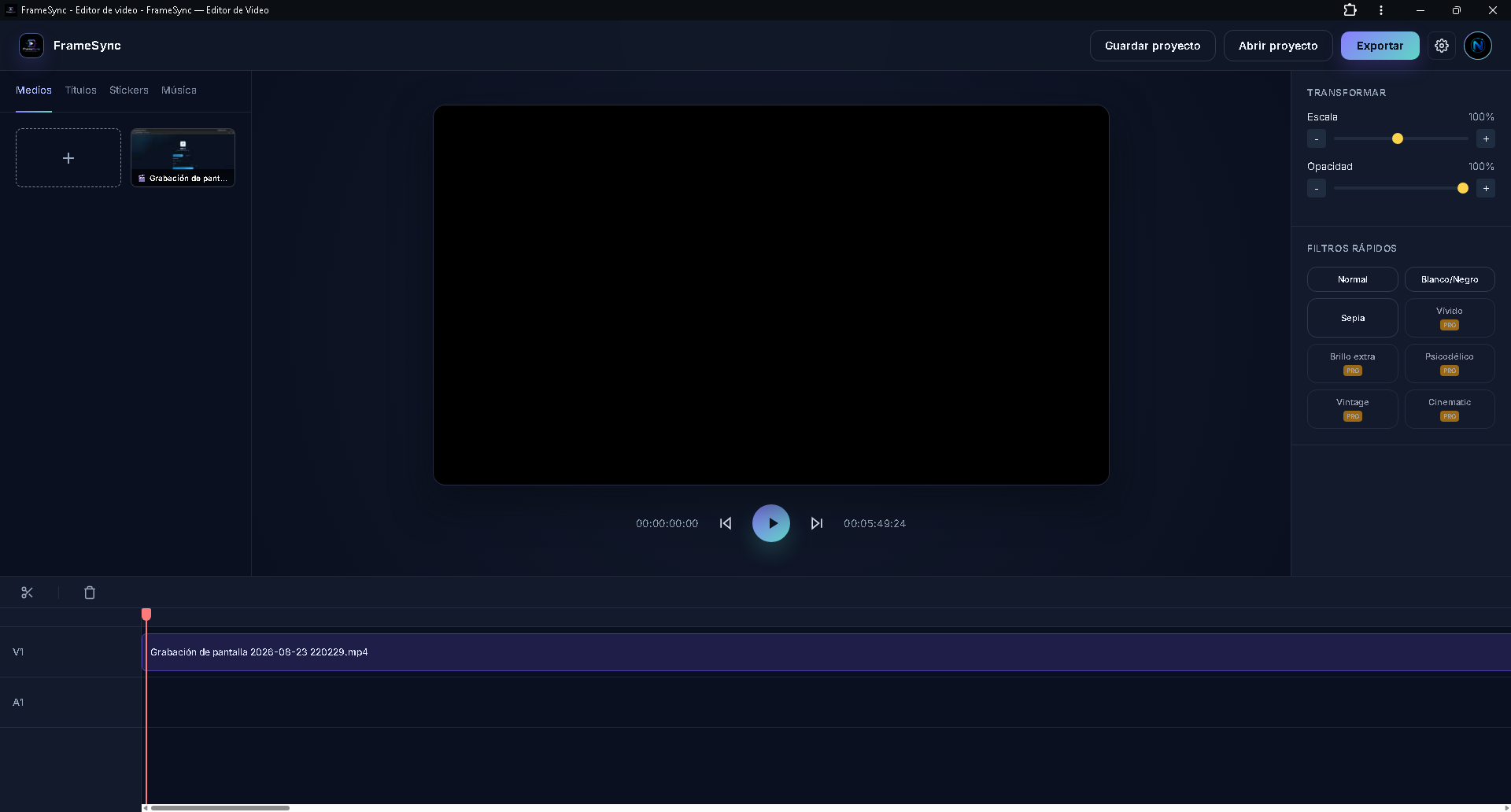Click the trash delete clip icon
This screenshot has width=1511, height=812.
pos(90,592)
